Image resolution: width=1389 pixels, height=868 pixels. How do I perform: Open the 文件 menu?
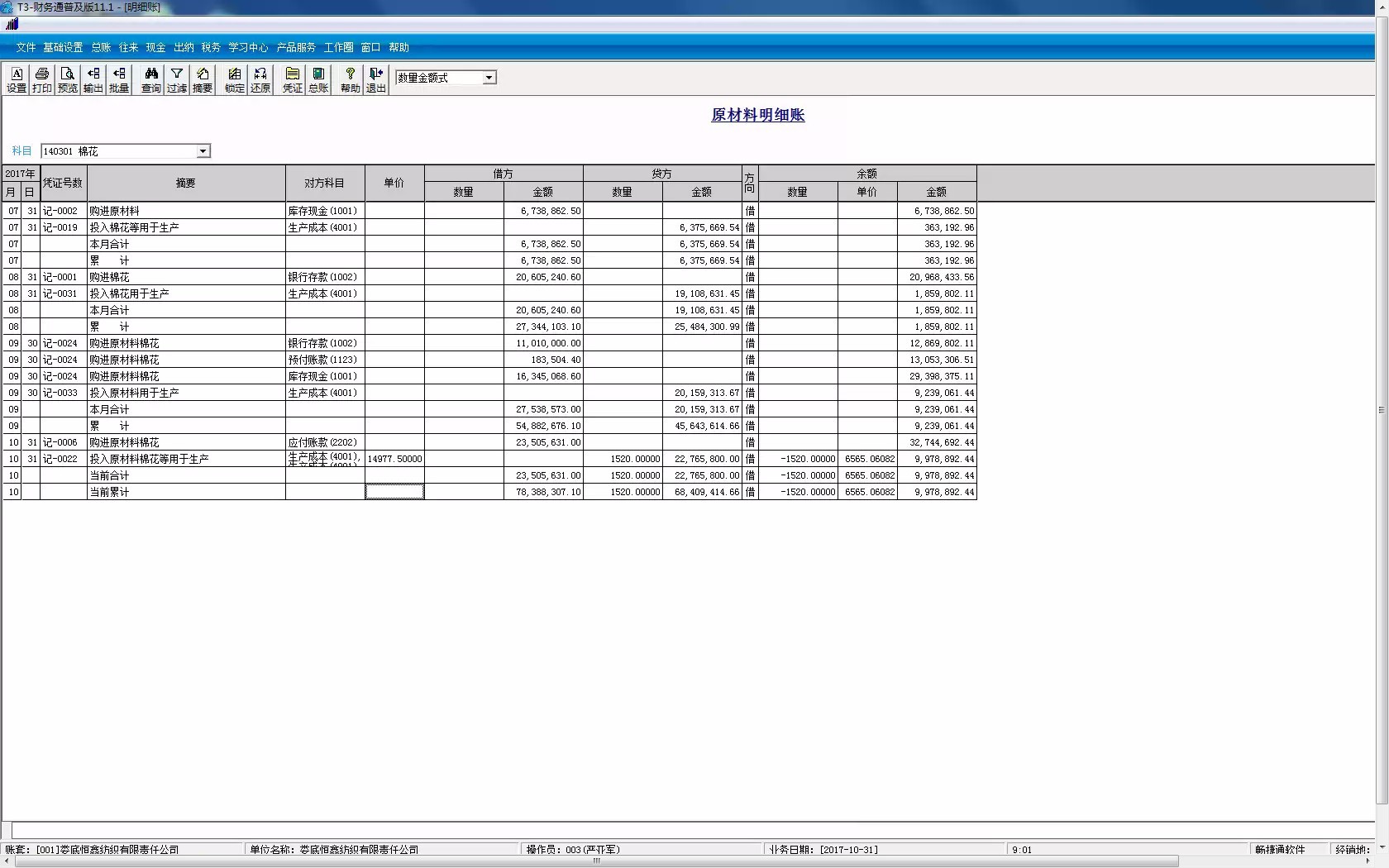click(26, 48)
